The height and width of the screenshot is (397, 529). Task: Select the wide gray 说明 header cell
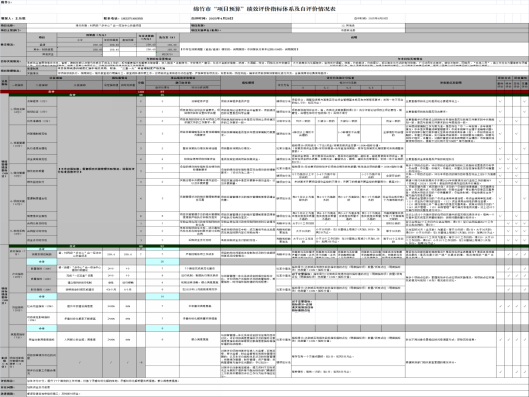[354, 37]
